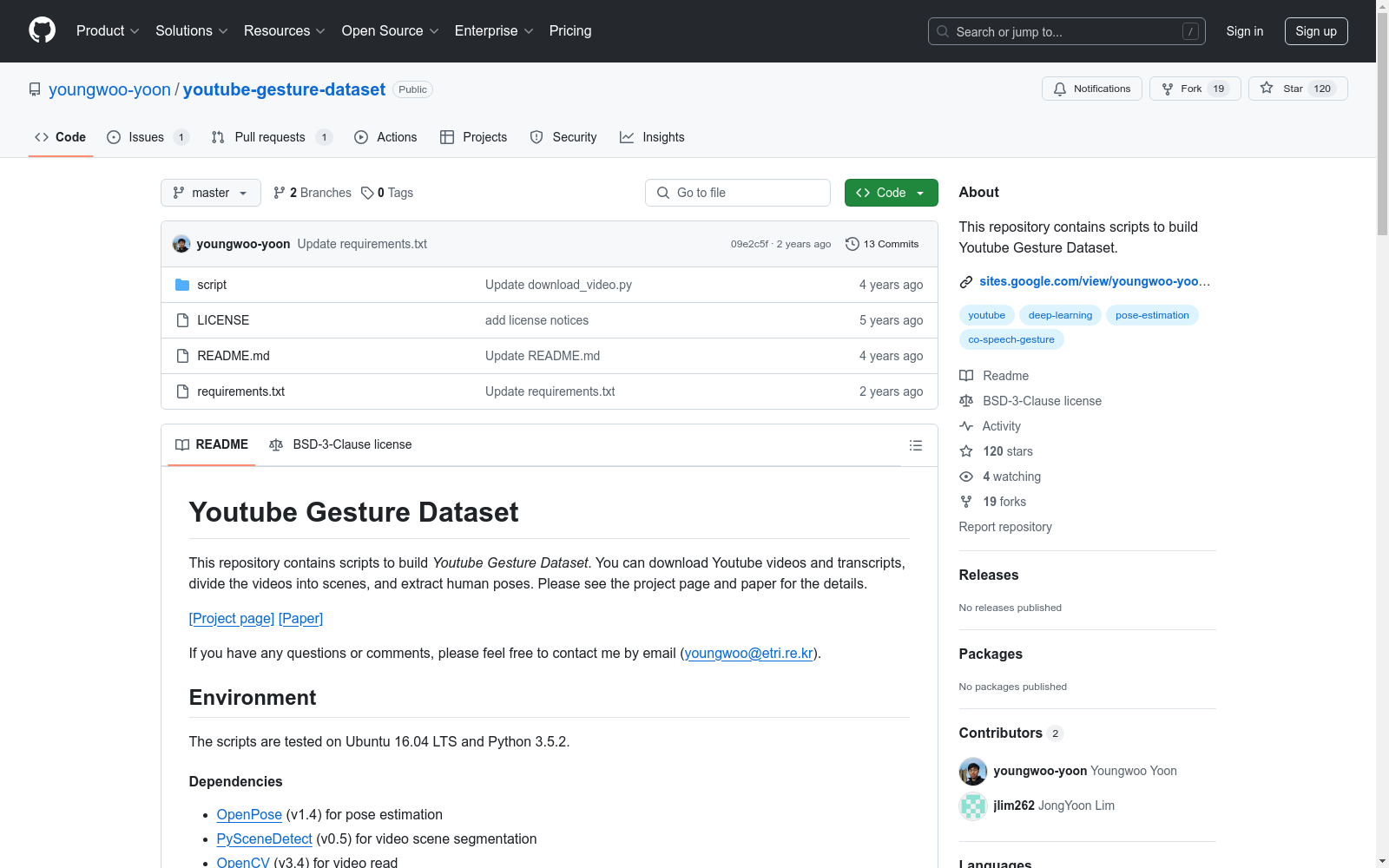1389x868 pixels.
Task: Open the green Code dropdown
Action: pos(892,193)
